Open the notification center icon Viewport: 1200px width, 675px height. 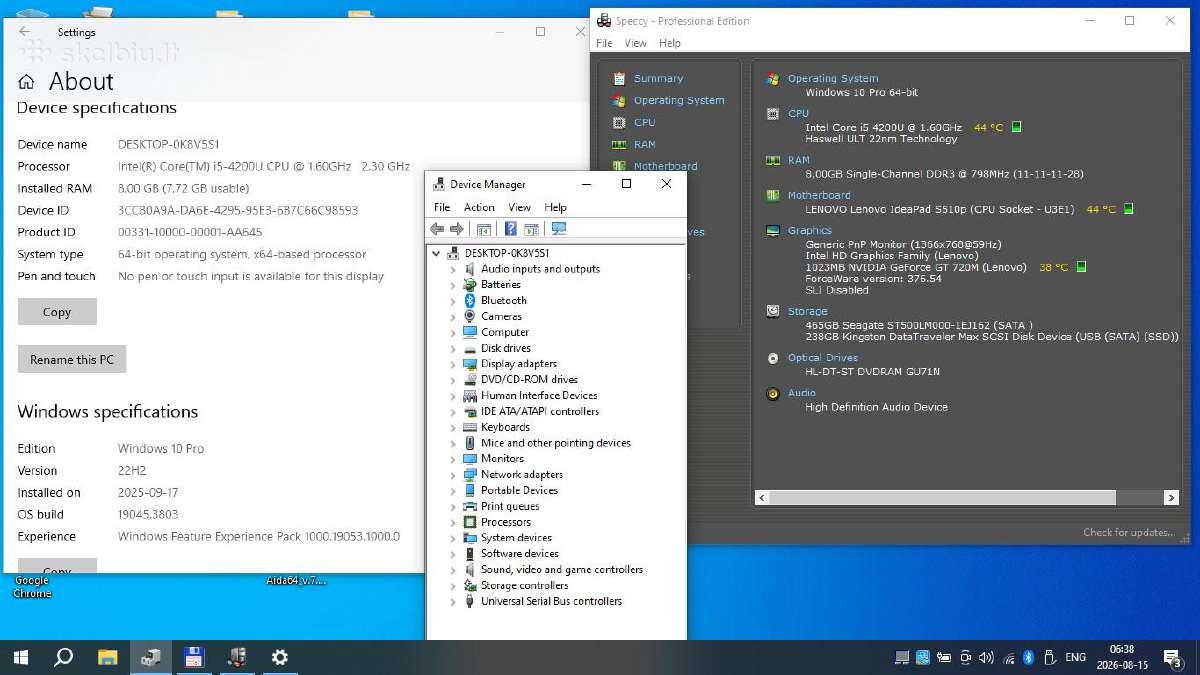[x=1171, y=657]
